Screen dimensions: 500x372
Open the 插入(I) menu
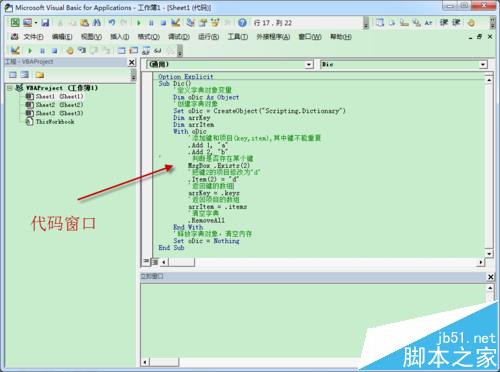click(120, 37)
